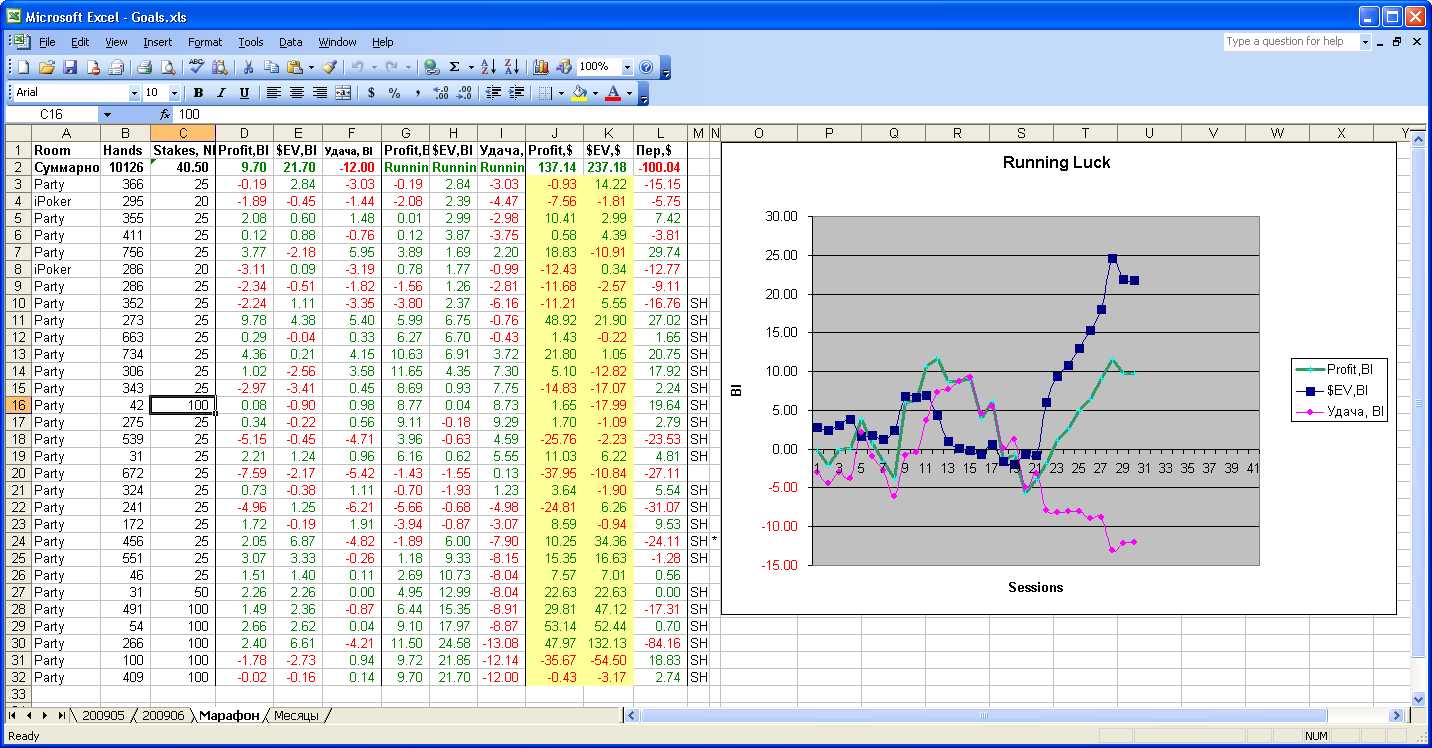Click the Fill Color paint bucket

coord(578,93)
